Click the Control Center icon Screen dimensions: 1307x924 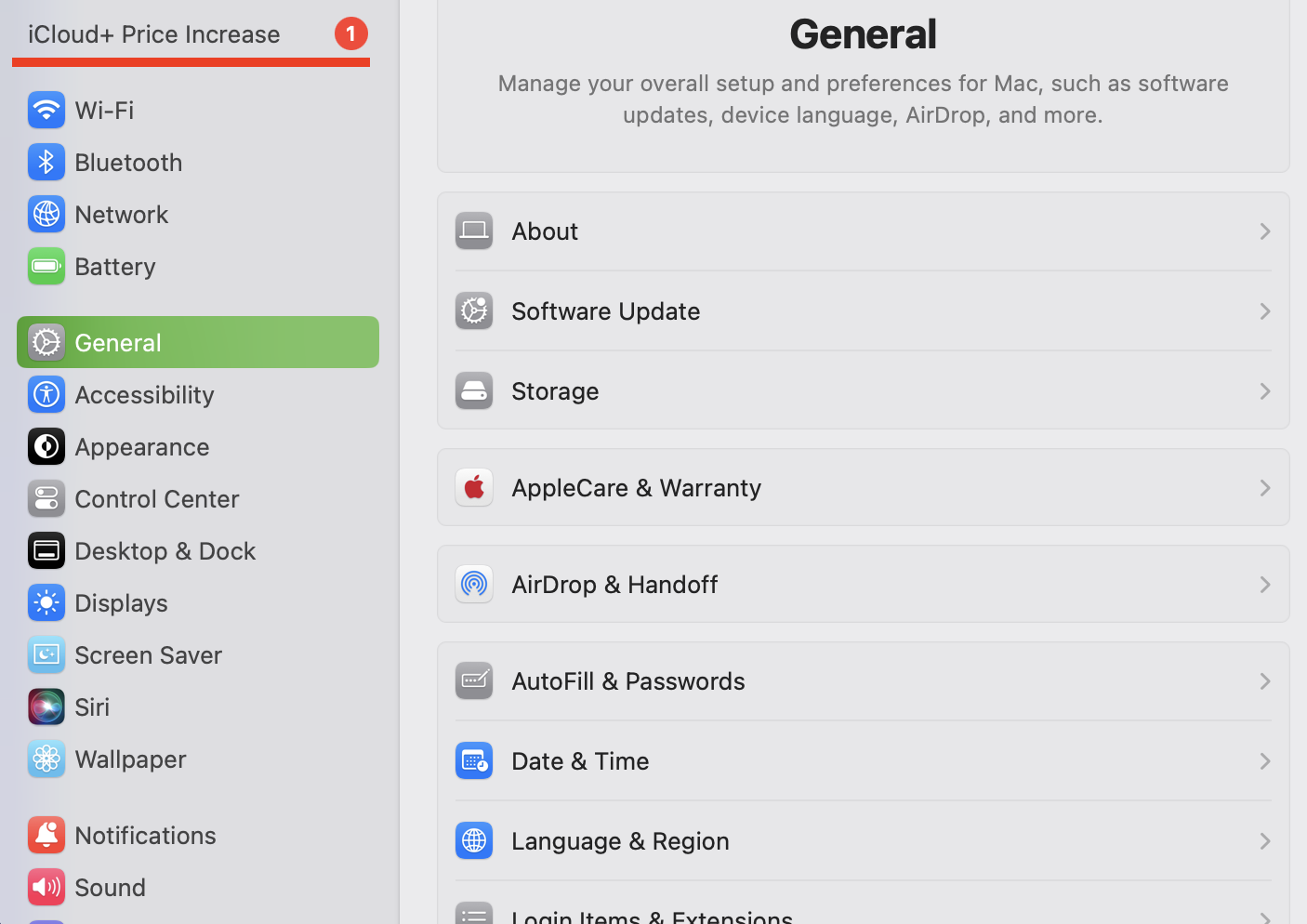46,498
